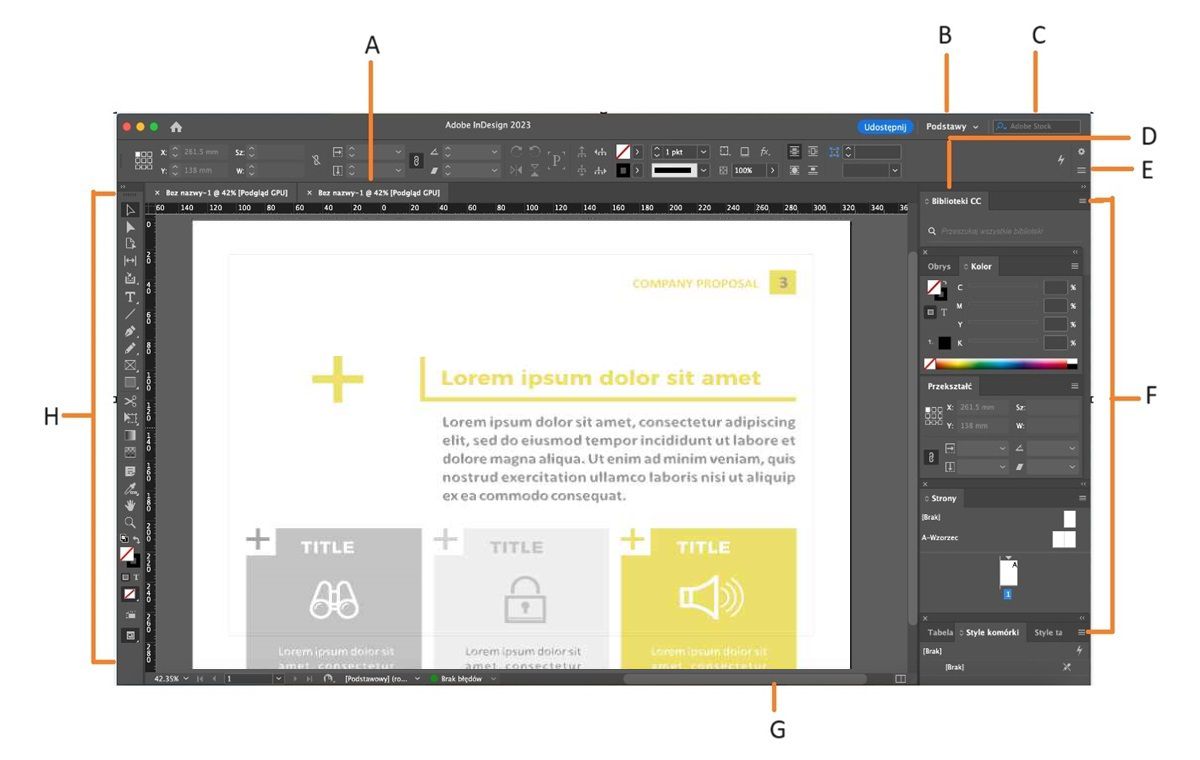The image size is (1200, 760).
Task: Click the fill swatch in Kolor panel
Action: [933, 287]
